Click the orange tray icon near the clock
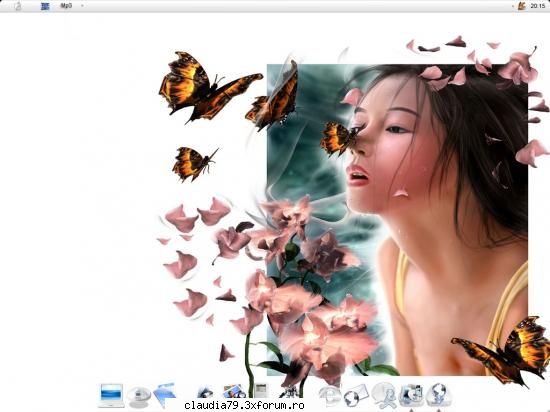 (522, 6)
